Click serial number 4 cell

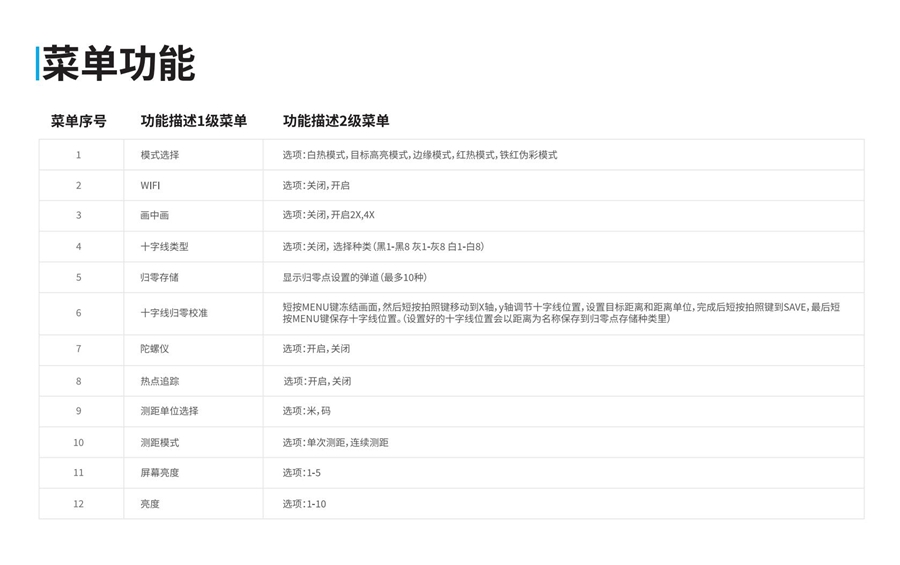(x=81, y=246)
